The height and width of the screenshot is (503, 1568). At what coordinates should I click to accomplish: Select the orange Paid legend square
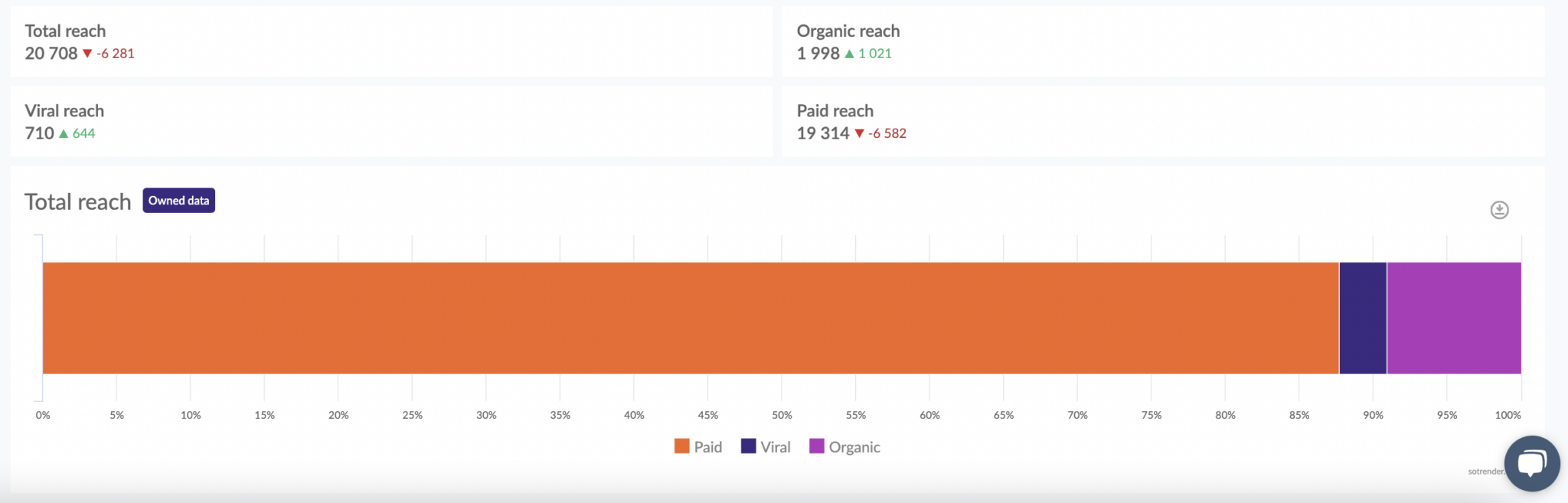pyautogui.click(x=681, y=446)
